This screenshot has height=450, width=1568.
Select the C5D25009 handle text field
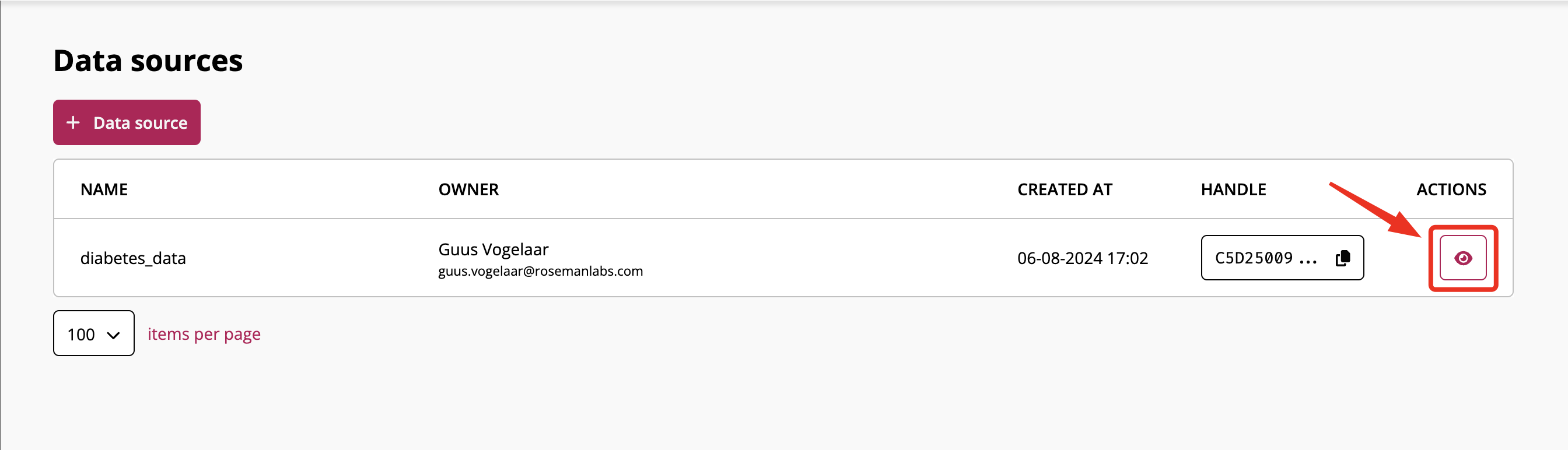(1282, 258)
